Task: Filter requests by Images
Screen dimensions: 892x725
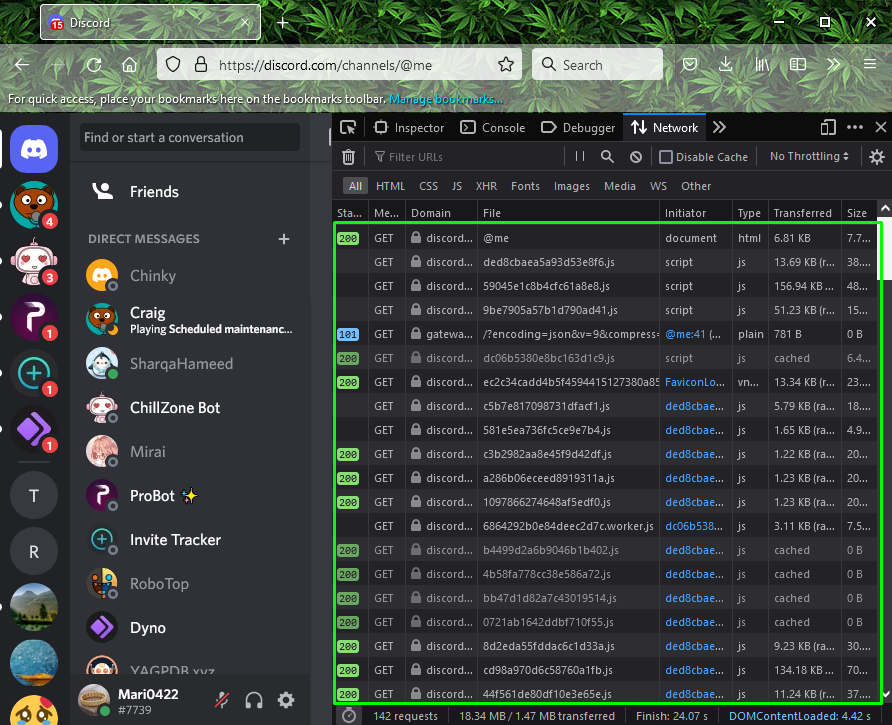Action: [x=572, y=186]
